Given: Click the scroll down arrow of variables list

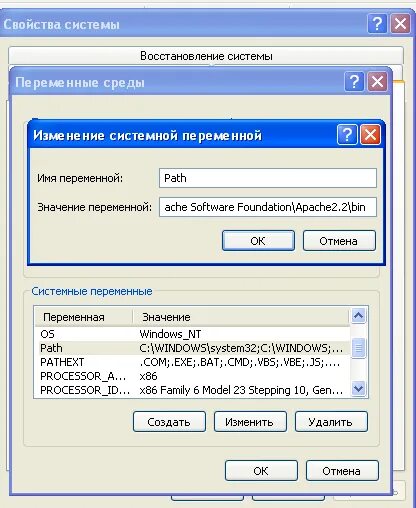Looking at the screenshot, I should tap(358, 388).
